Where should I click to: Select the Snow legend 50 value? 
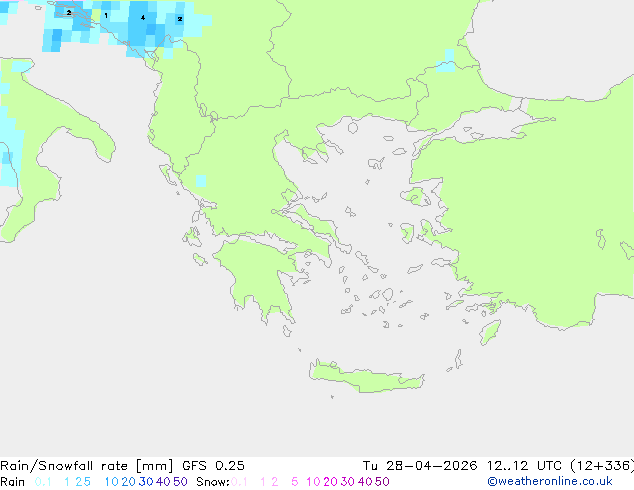pyautogui.click(x=382, y=482)
